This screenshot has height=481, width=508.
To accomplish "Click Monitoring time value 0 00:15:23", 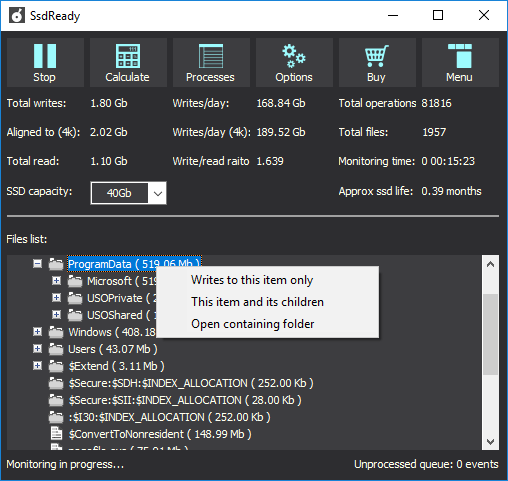I will click(448, 161).
